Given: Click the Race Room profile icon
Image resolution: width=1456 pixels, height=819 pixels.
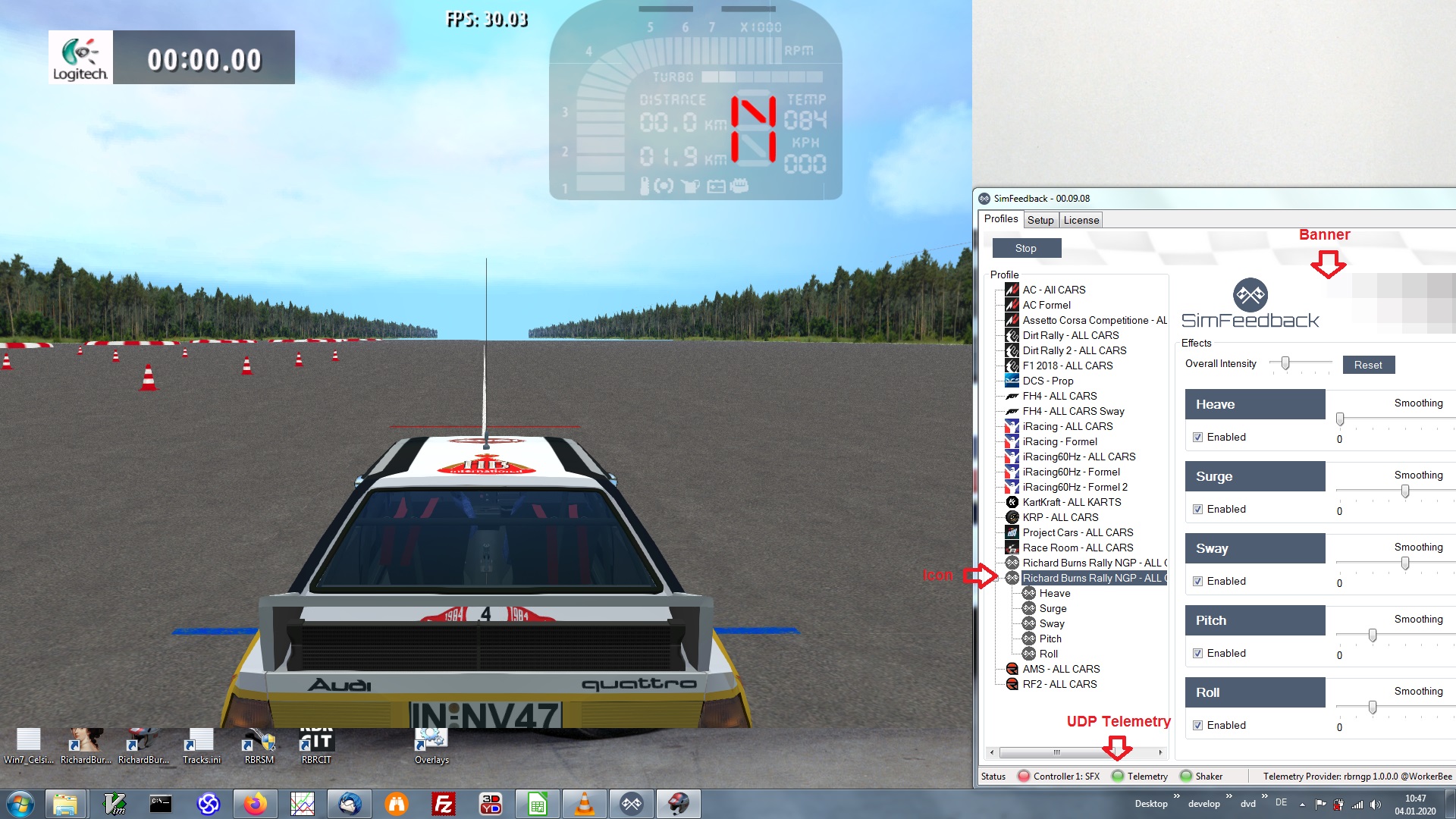Looking at the screenshot, I should [1012, 548].
